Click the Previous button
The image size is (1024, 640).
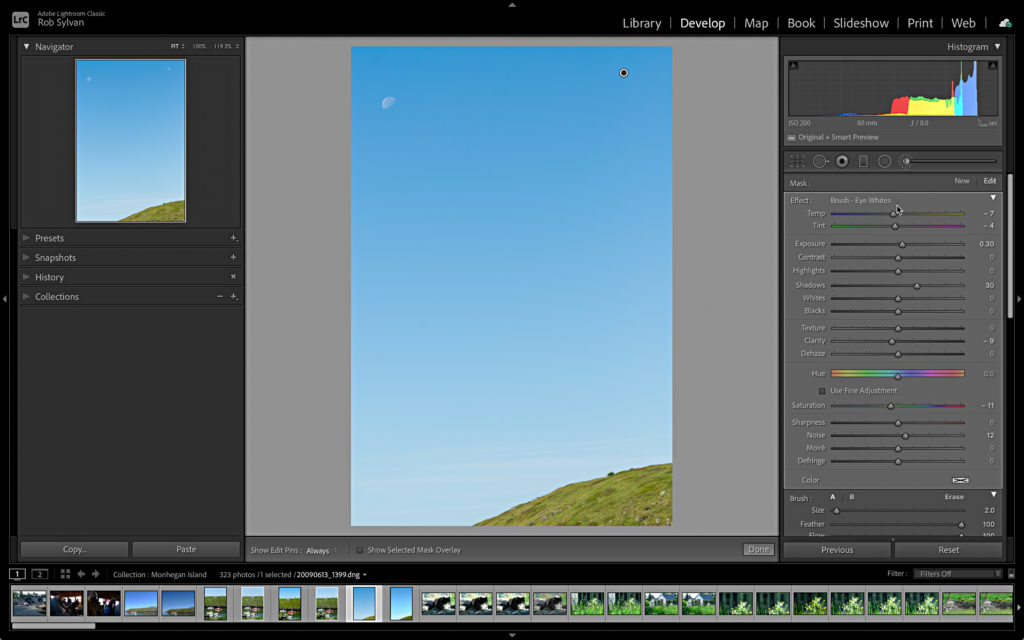(x=837, y=550)
